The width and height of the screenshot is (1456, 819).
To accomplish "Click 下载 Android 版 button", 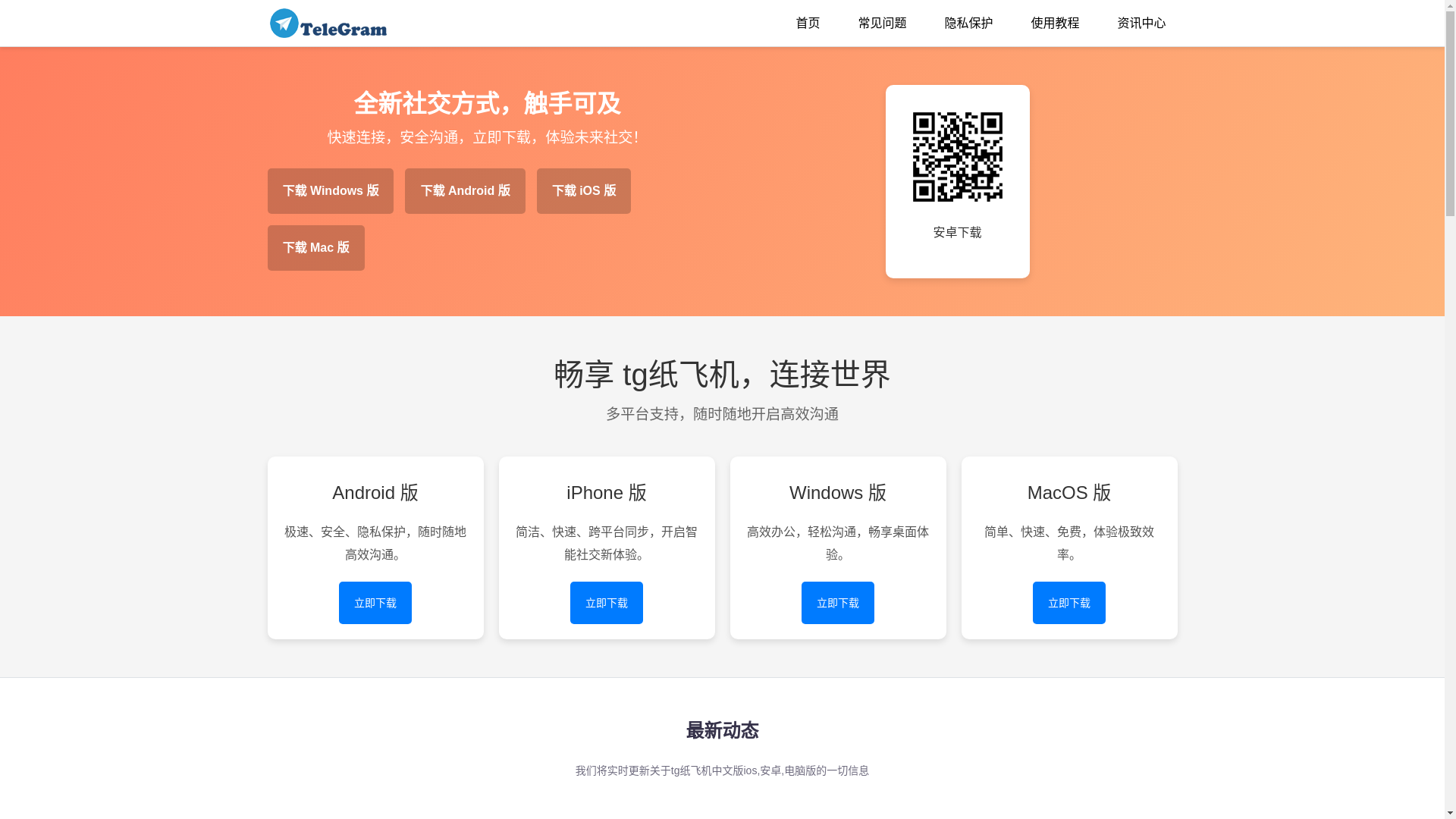I will click(465, 191).
